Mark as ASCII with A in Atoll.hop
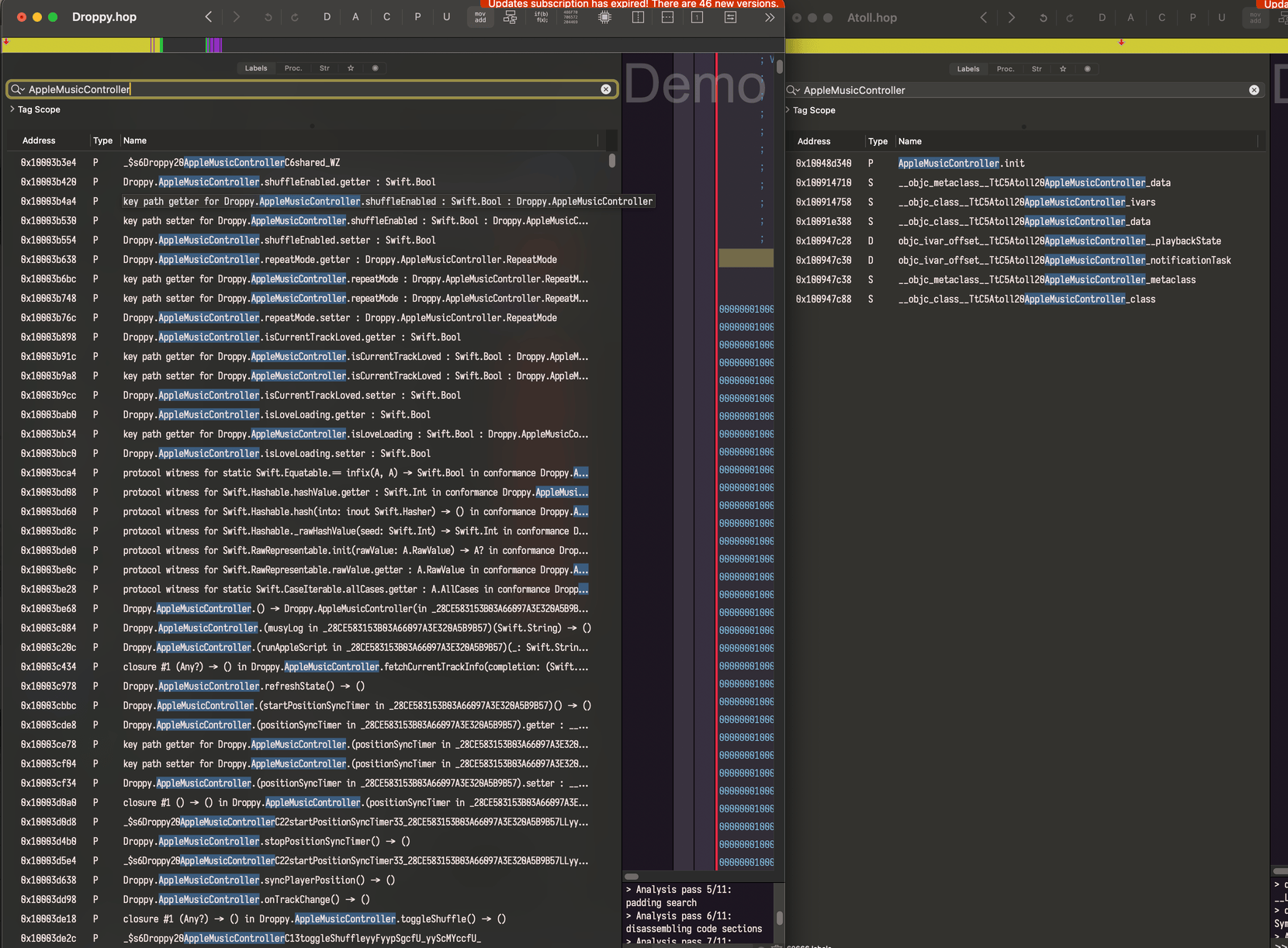1288x948 pixels. pyautogui.click(x=1130, y=18)
